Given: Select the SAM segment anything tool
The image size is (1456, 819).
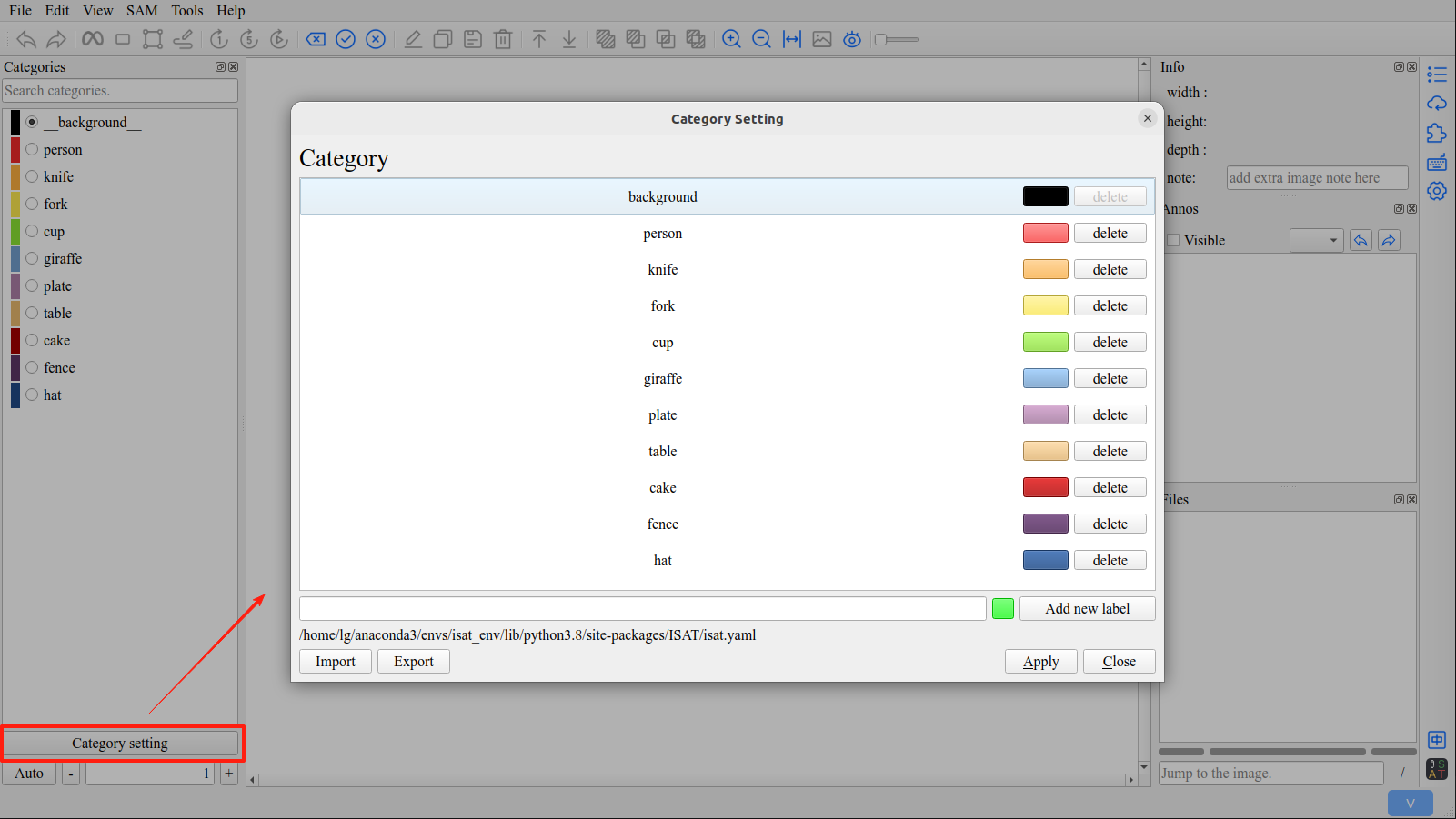Looking at the screenshot, I should 93,39.
